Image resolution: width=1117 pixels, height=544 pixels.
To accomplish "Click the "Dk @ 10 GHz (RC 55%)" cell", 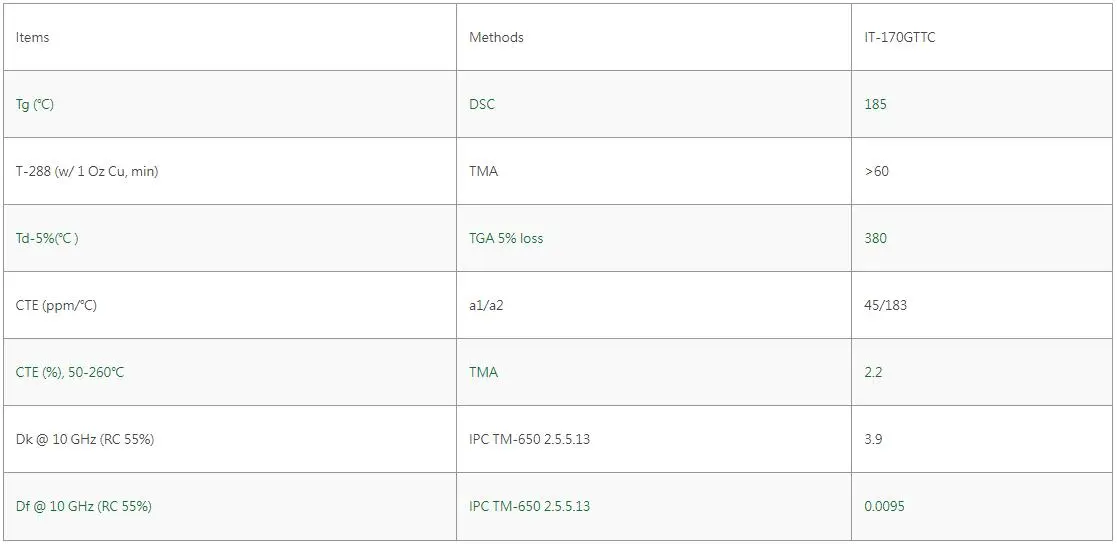I will click(85, 439).
